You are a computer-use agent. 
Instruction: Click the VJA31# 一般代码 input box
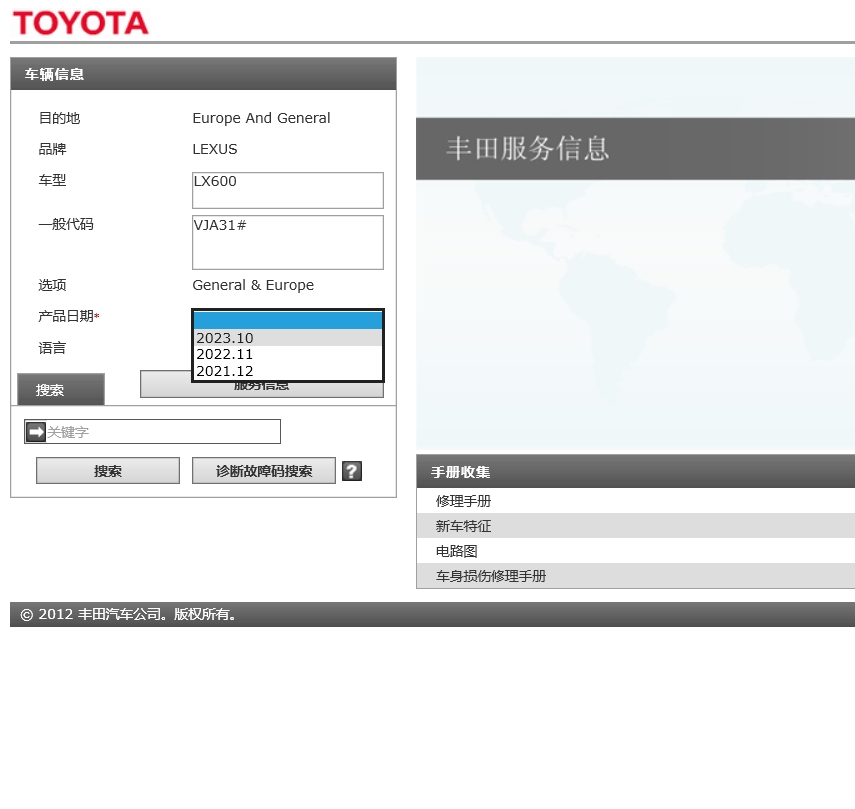pos(287,242)
